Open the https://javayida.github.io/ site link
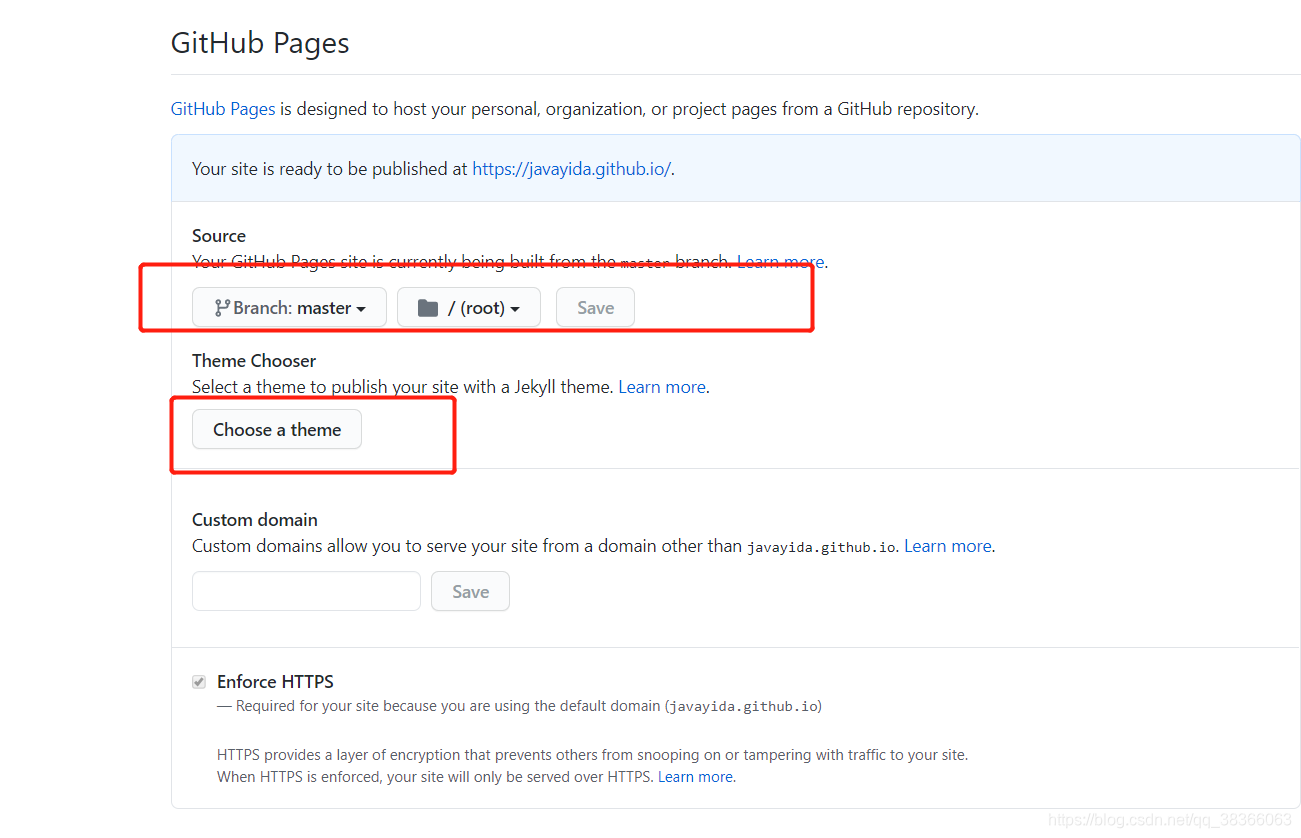 coord(571,169)
